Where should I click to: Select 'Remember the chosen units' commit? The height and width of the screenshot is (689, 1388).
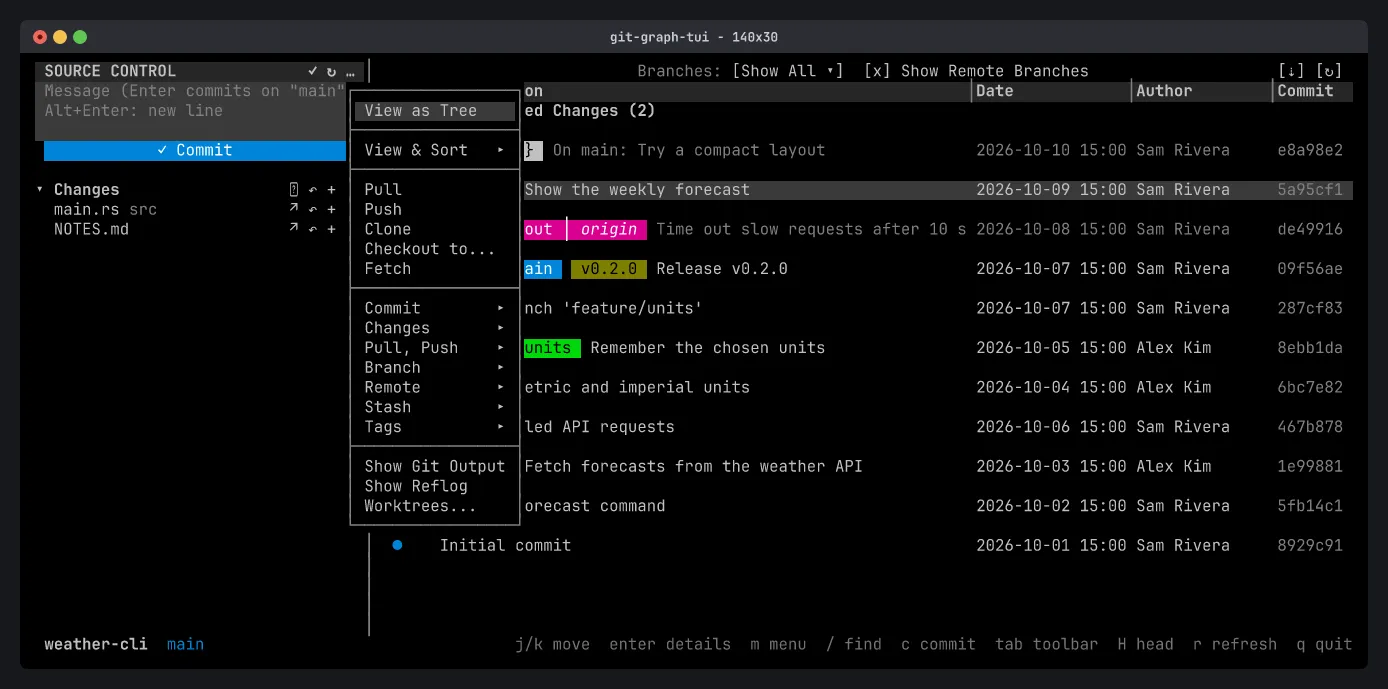point(708,348)
